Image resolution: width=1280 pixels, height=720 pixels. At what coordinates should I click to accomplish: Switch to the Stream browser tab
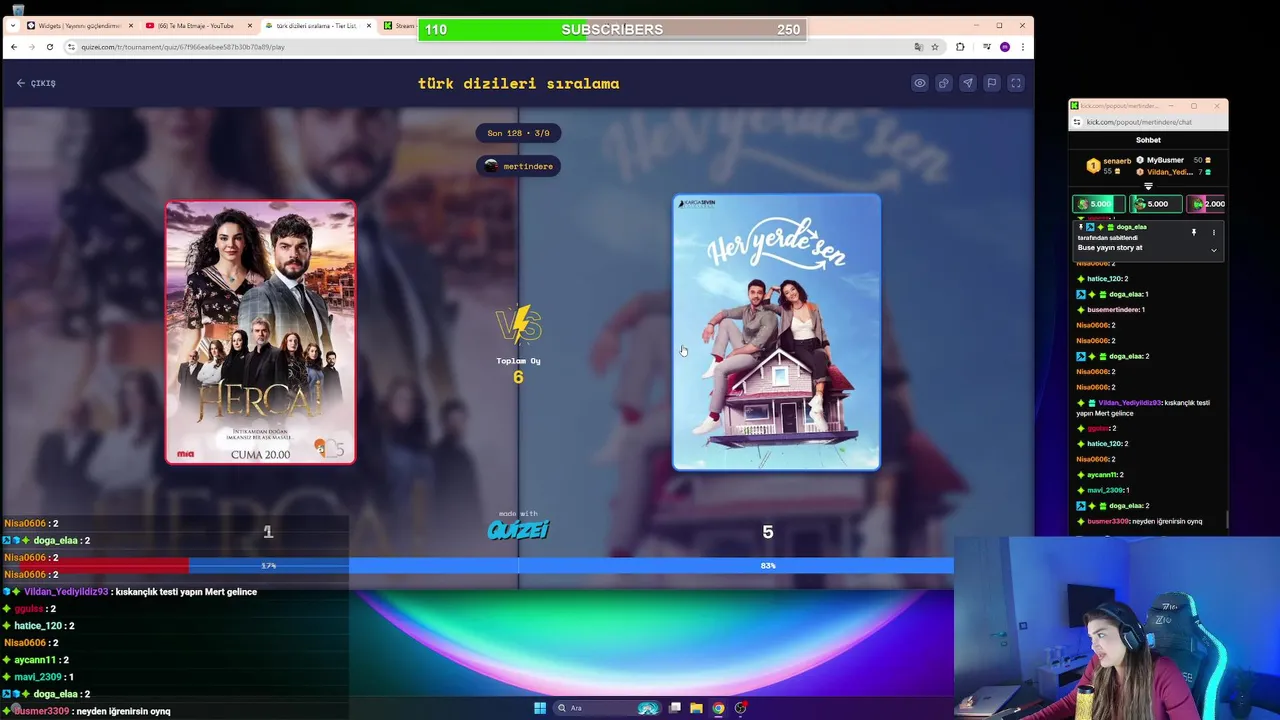click(x=399, y=25)
